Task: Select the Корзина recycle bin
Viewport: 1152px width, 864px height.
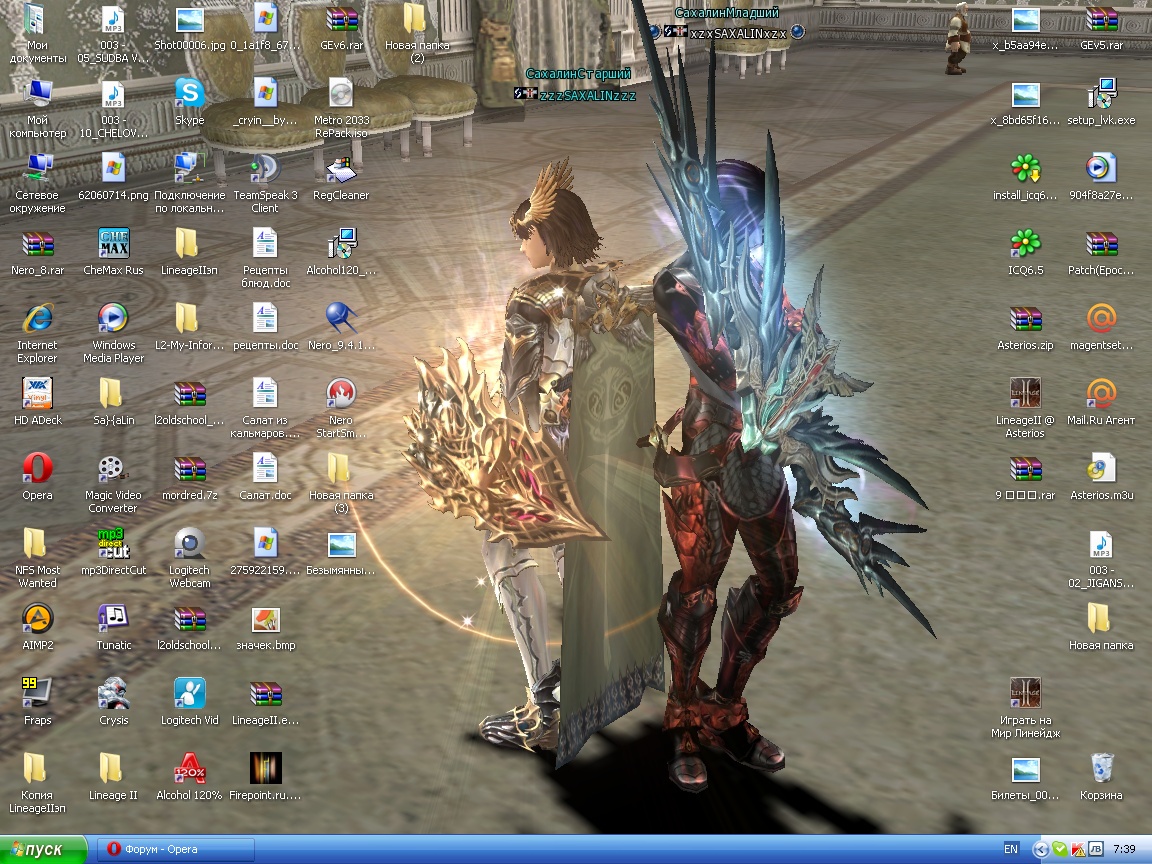Action: [1101, 768]
